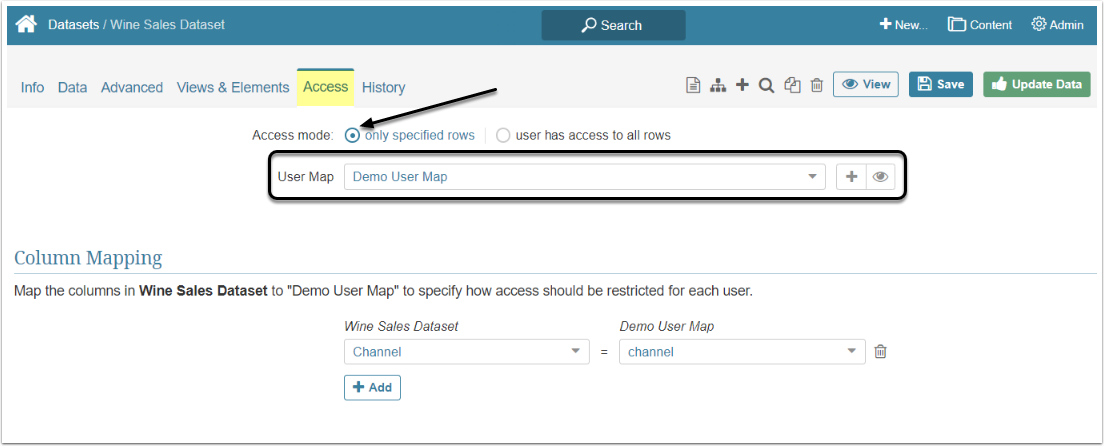Click the home icon in header
The width and height of the screenshot is (1104, 446).
tap(26, 24)
